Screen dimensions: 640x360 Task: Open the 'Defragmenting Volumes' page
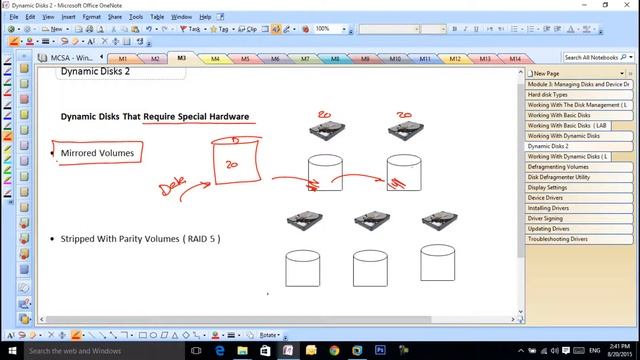(579, 167)
